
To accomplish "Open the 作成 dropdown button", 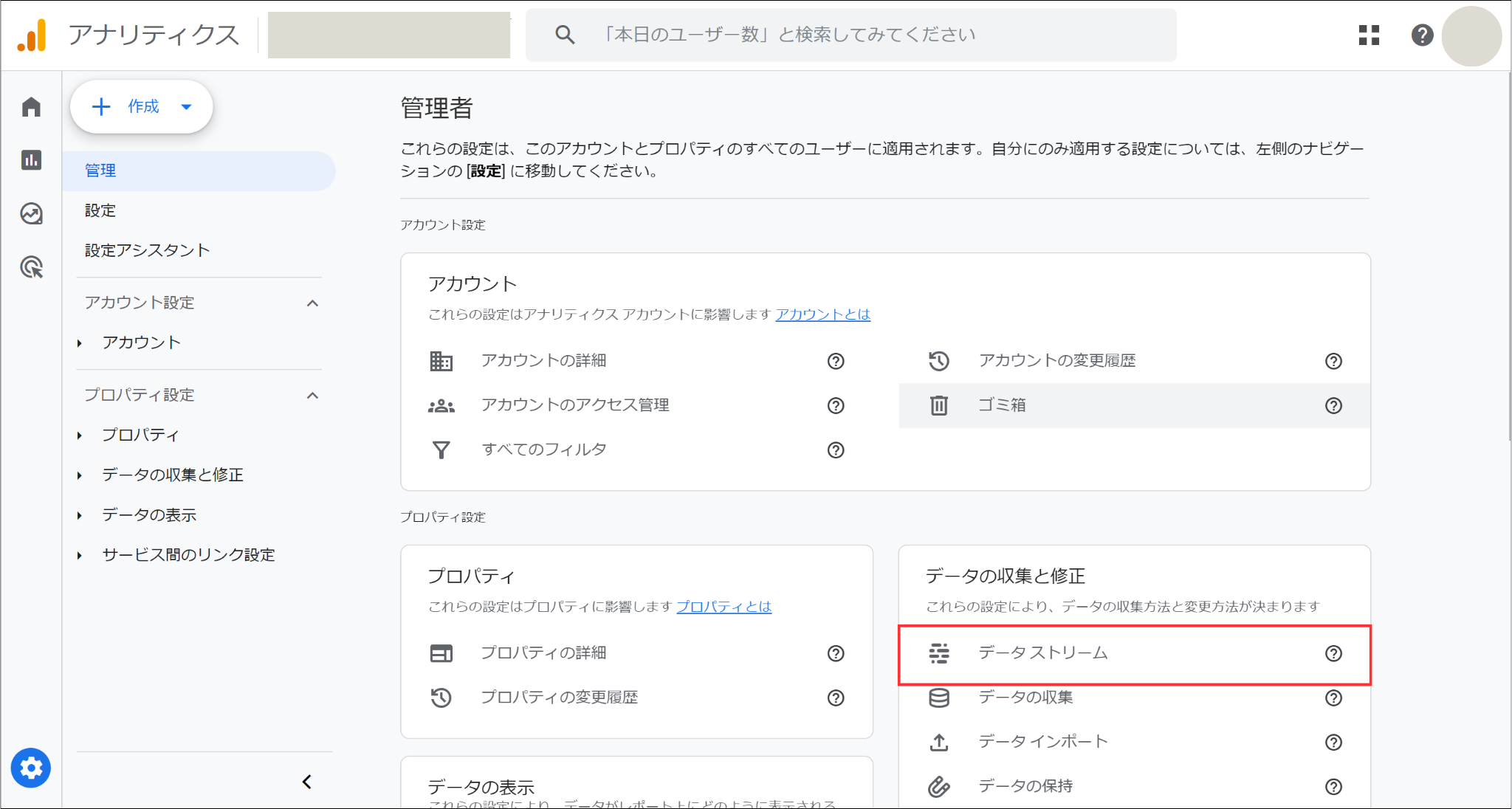I will 142,107.
